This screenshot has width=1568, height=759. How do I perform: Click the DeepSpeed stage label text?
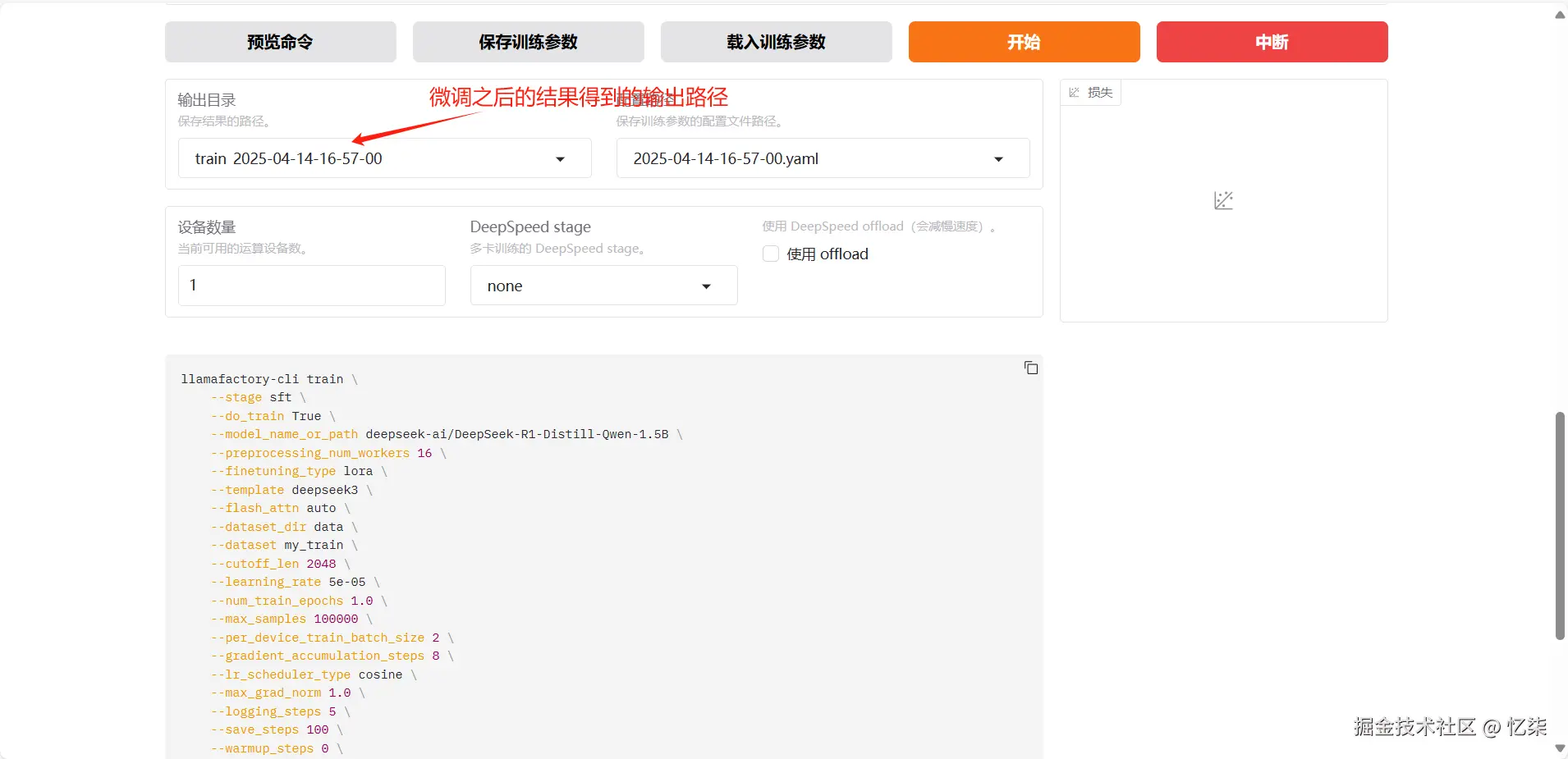[530, 227]
